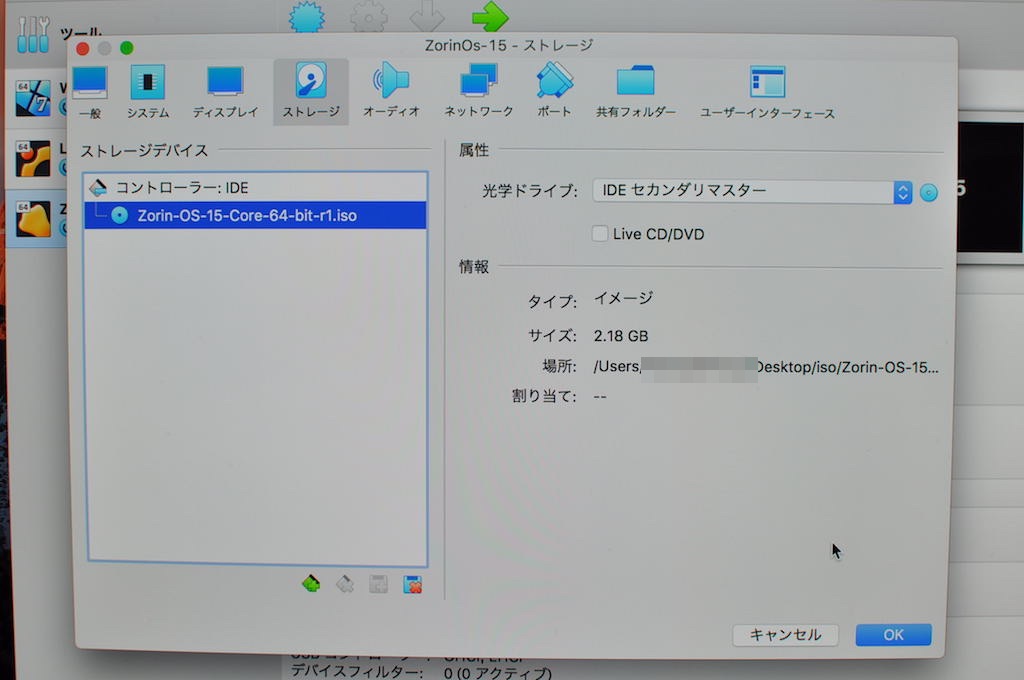The image size is (1024, 680).
Task: Open the ポート settings tab
Action: tap(554, 92)
